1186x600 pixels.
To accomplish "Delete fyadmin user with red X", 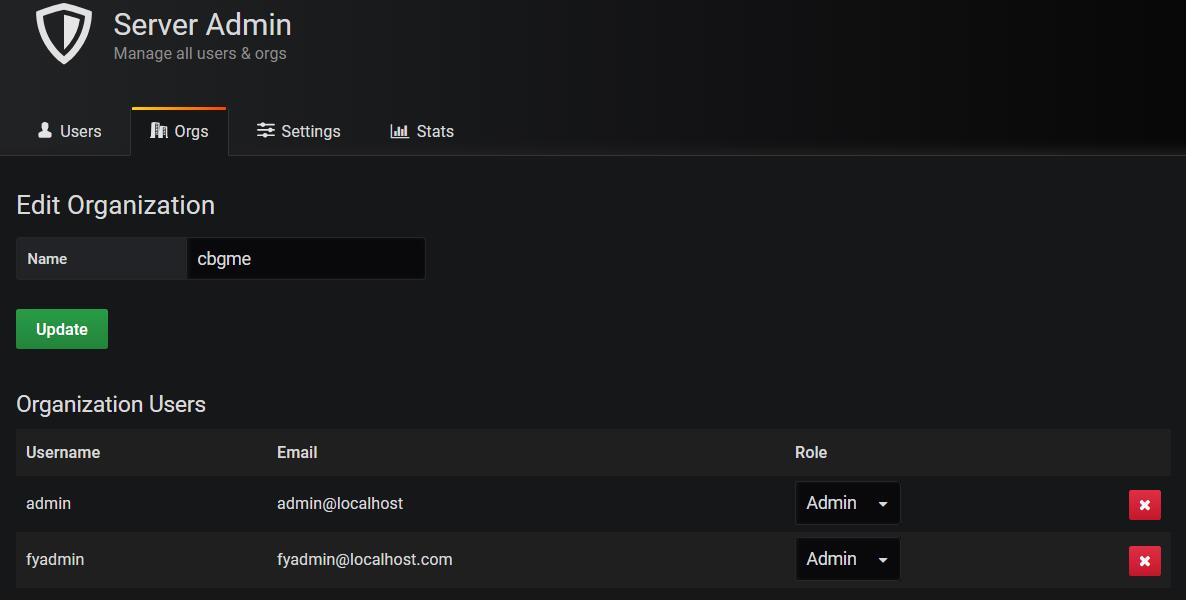I will coord(1144,561).
